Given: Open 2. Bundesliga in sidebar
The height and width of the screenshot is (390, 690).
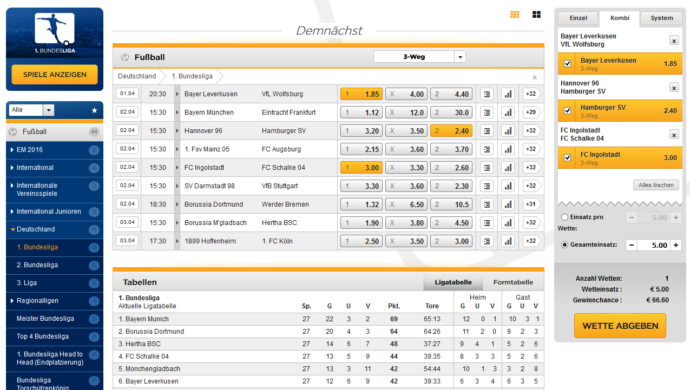Looking at the screenshot, I should [x=55, y=265].
